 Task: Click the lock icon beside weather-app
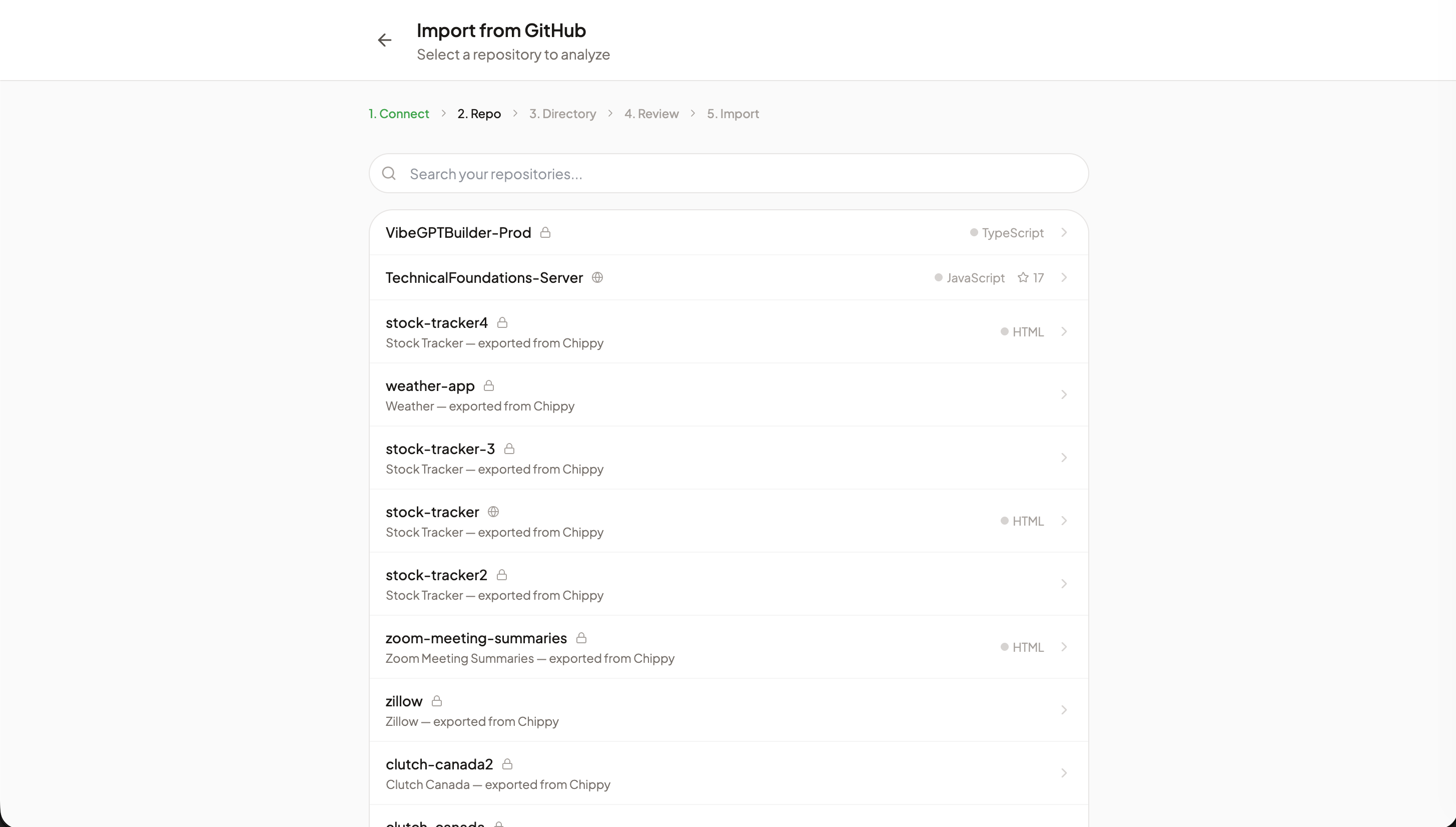pos(489,385)
